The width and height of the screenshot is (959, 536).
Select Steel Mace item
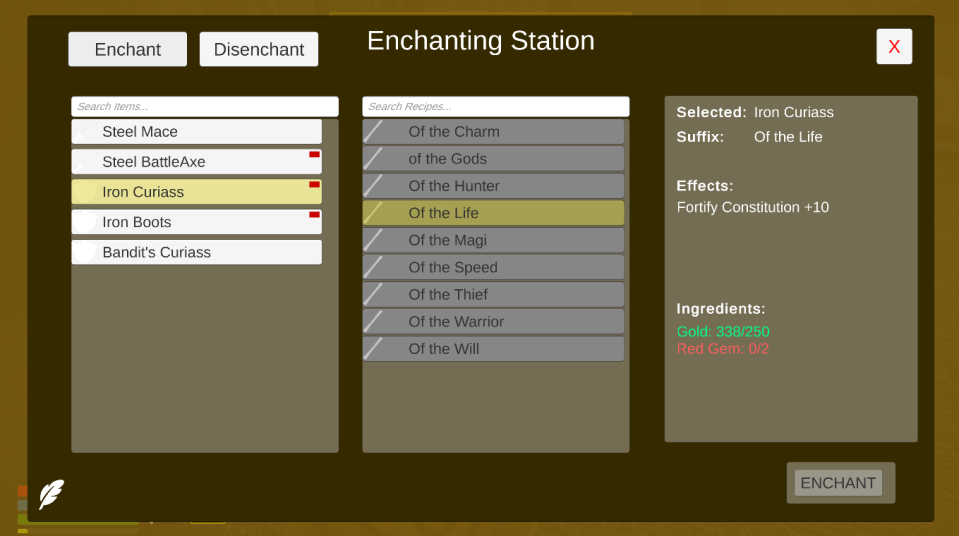point(196,132)
